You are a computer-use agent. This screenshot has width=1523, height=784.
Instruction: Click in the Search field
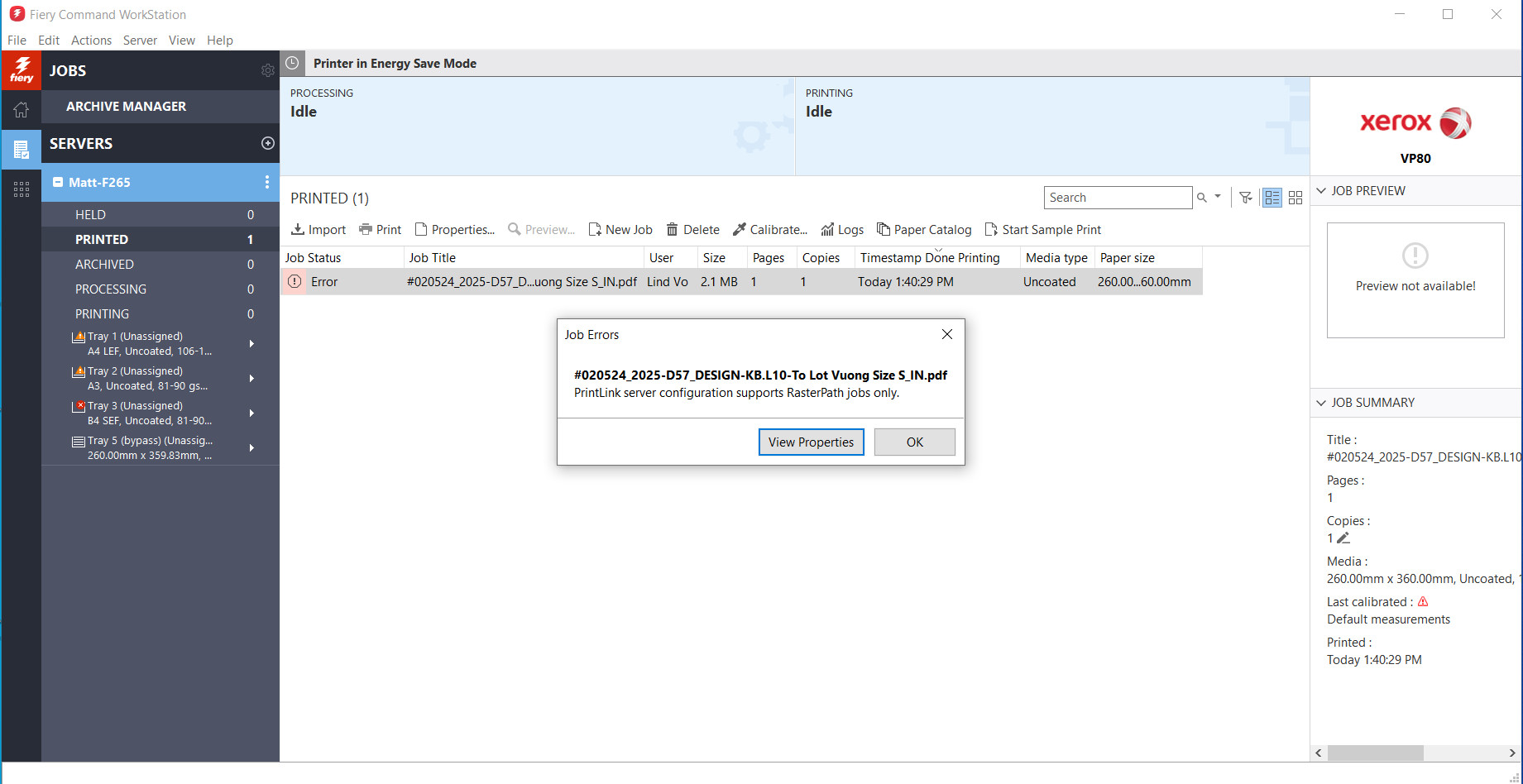(1118, 198)
